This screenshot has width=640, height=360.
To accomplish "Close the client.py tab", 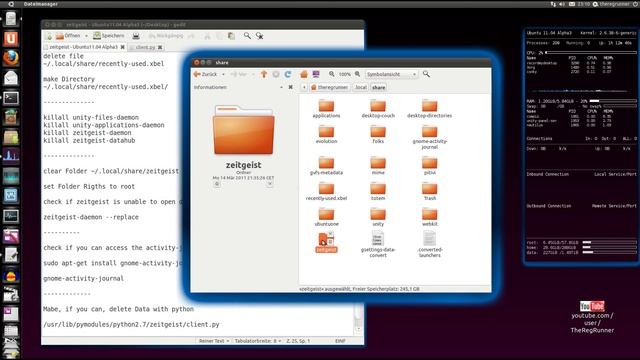I will pos(160,47).
